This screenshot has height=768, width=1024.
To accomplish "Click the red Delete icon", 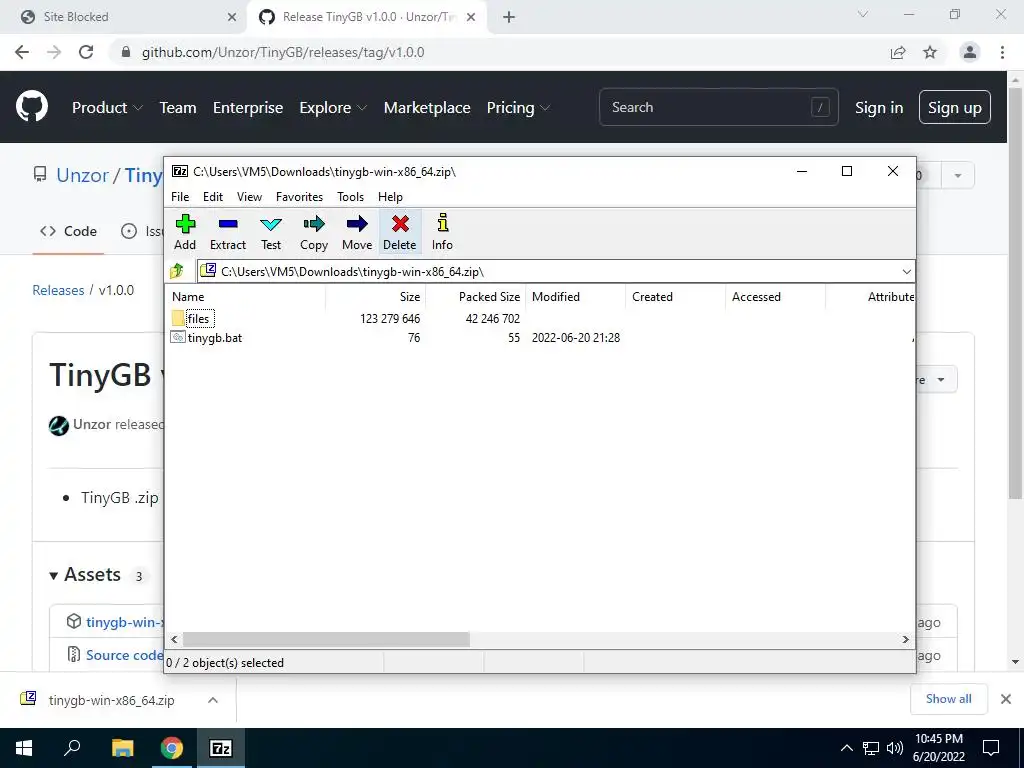I will coord(400,232).
